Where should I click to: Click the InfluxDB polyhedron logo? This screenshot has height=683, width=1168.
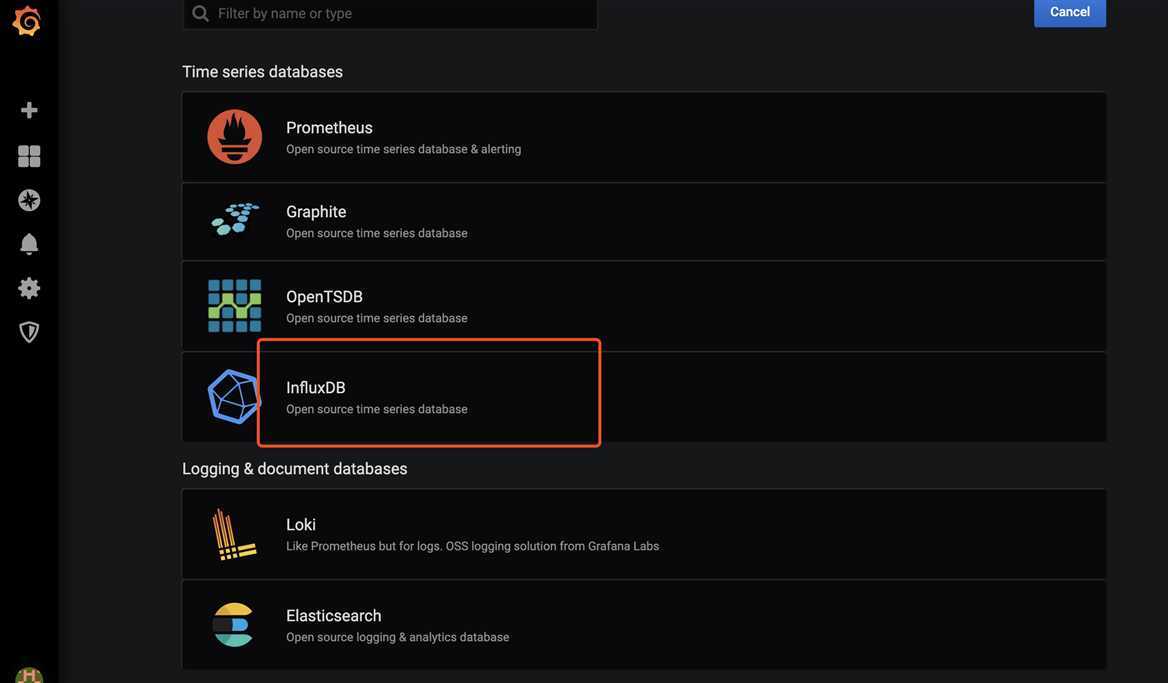234,396
